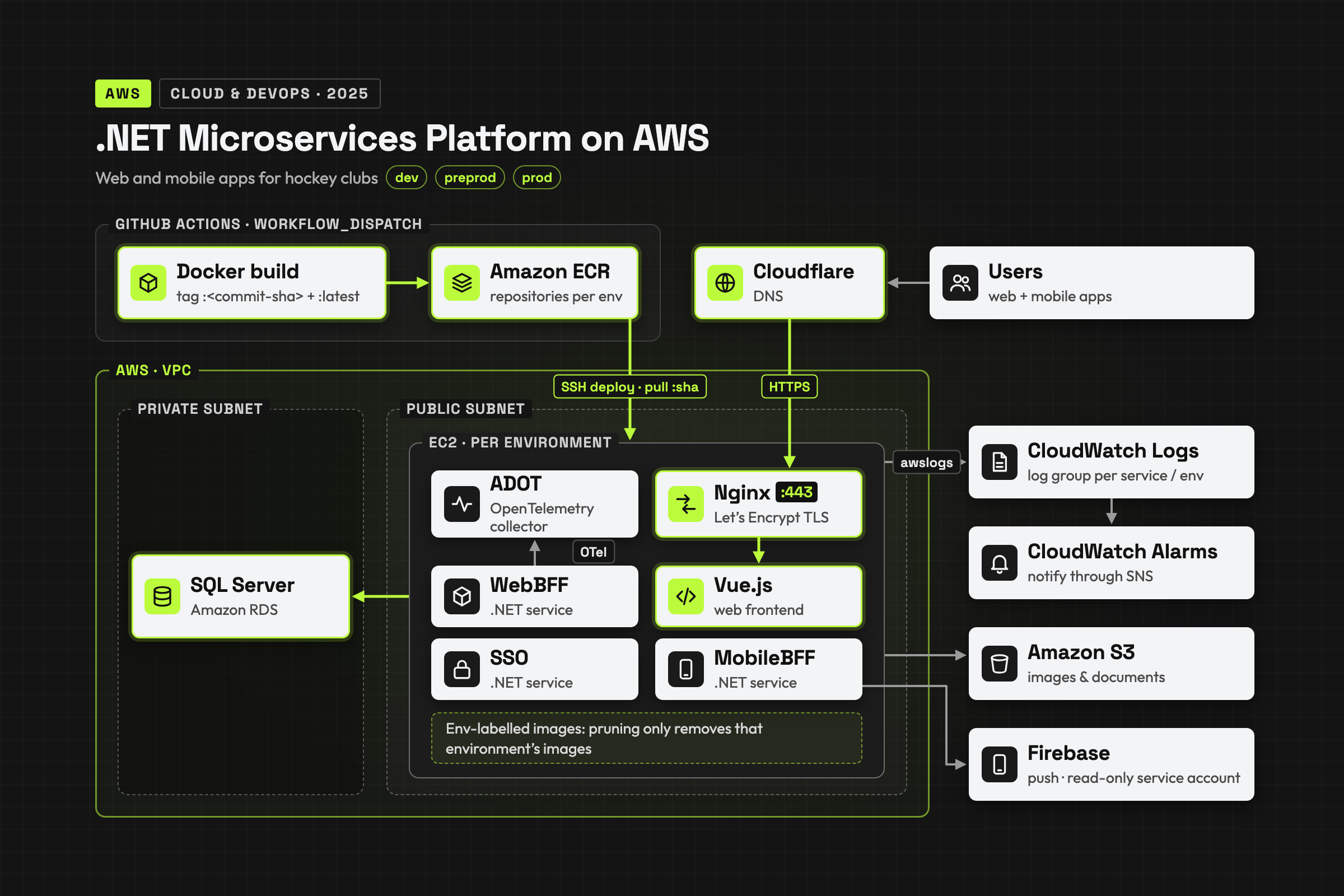1344x896 pixels.
Task: Click 'images & documents' text
Action: pyautogui.click(x=1095, y=677)
